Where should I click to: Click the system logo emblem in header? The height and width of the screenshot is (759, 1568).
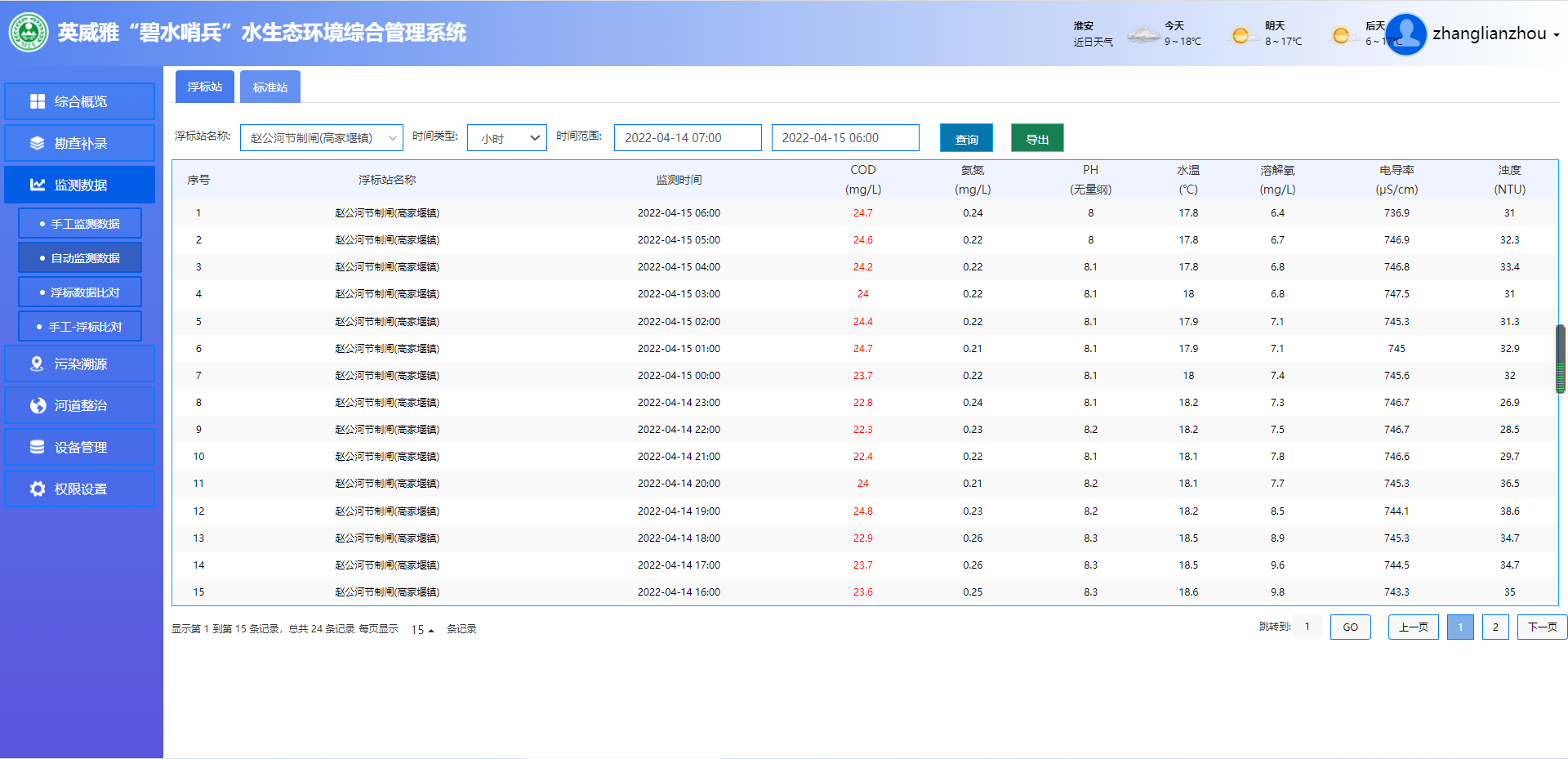(x=29, y=33)
